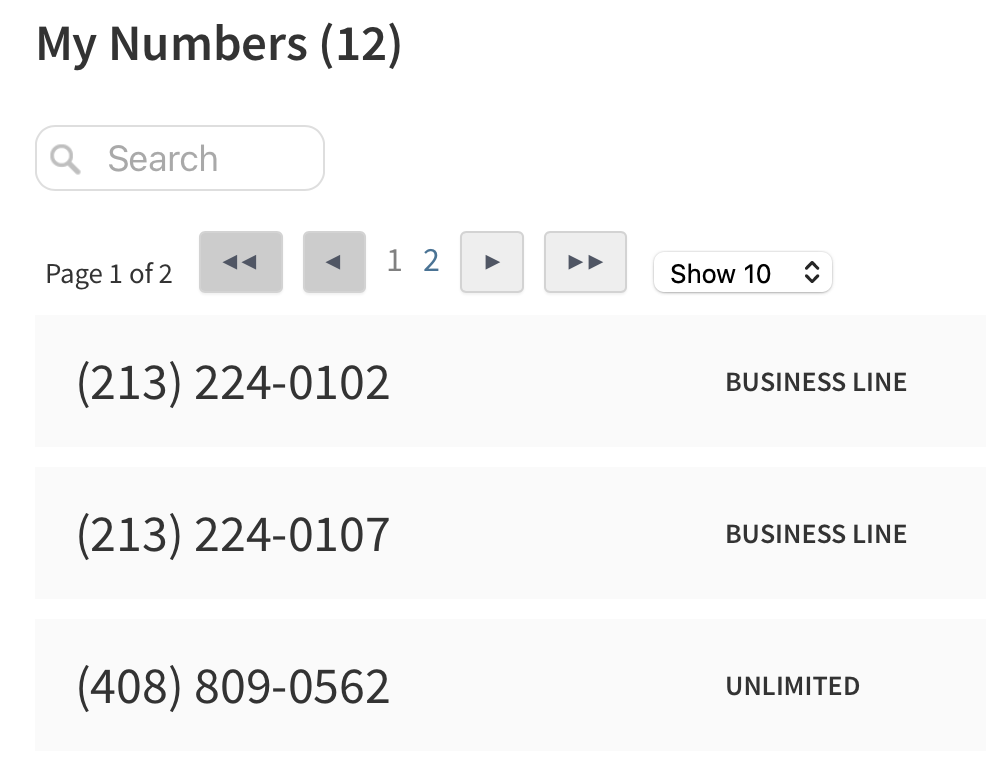The image size is (986, 763).
Task: Open phone number (213) 224-0107
Action: pyautogui.click(x=233, y=534)
